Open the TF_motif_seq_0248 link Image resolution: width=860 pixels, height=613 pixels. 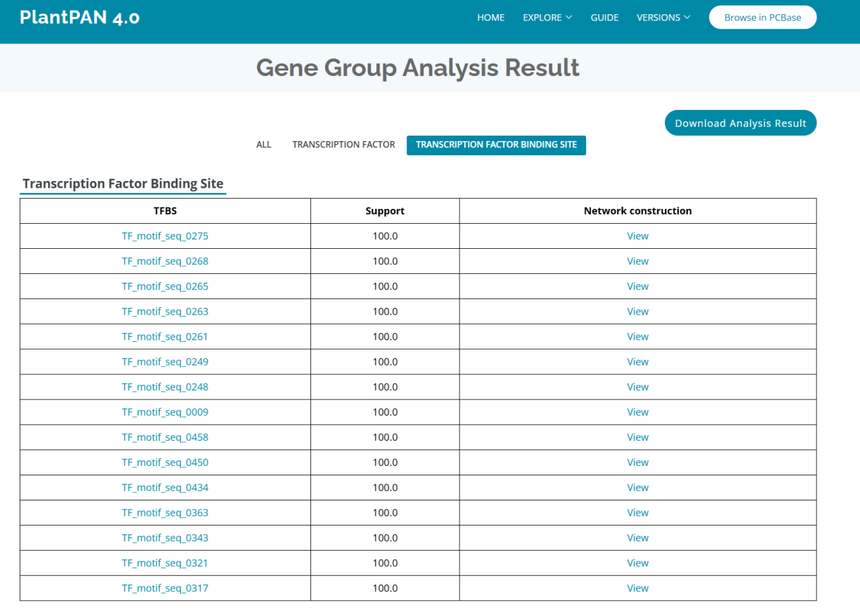(x=165, y=388)
